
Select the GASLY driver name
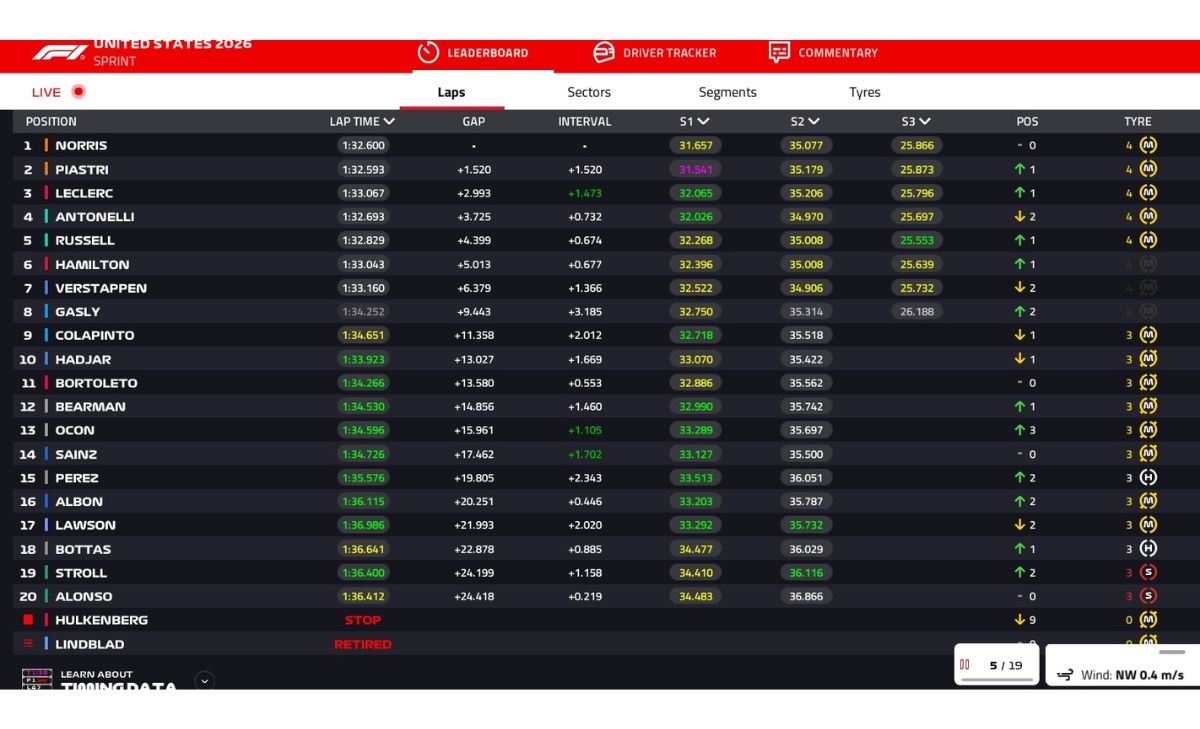click(x=78, y=312)
